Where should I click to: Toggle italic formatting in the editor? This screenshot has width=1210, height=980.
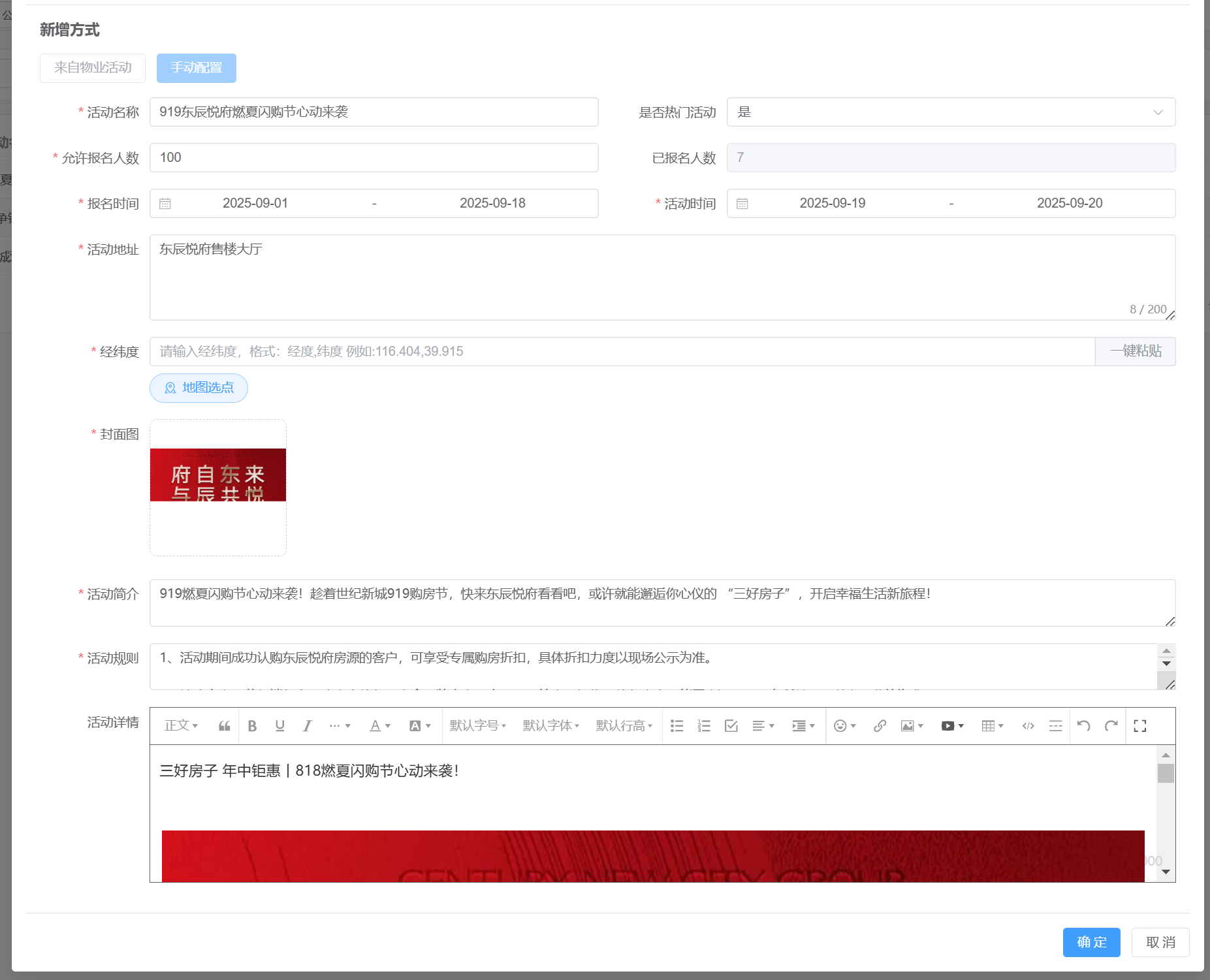[307, 726]
